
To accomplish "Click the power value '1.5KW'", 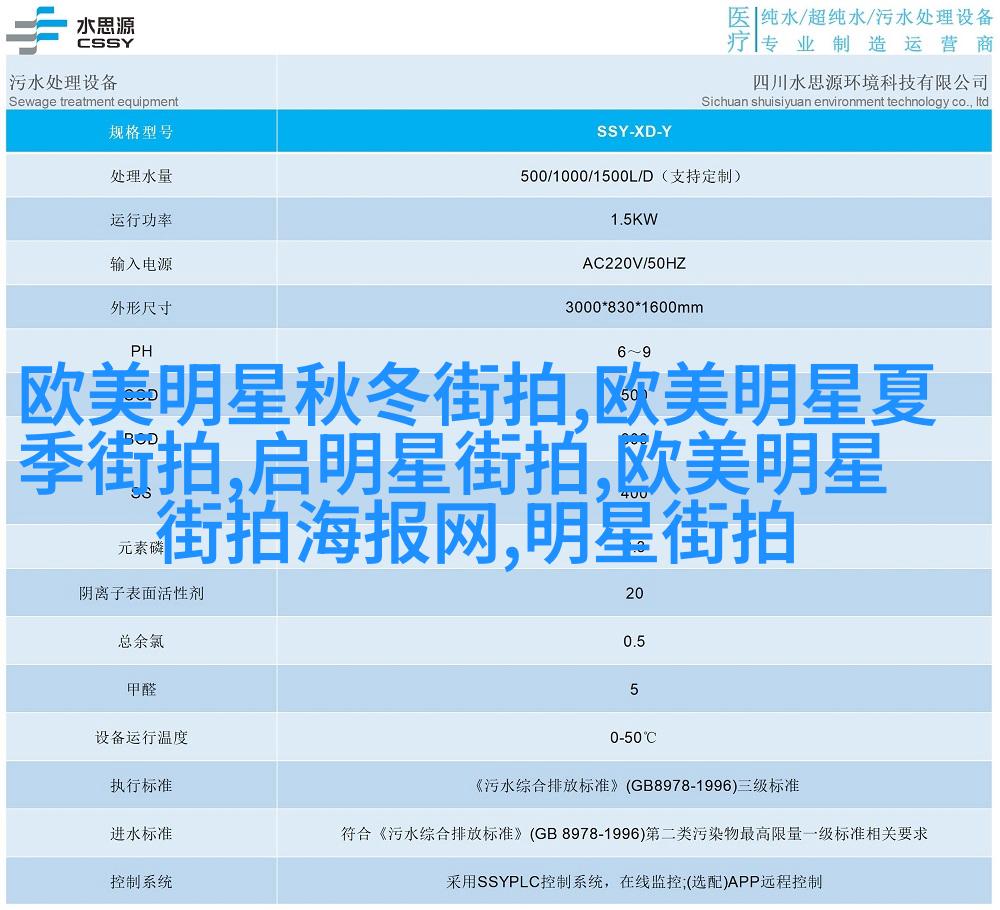I will (x=634, y=219).
